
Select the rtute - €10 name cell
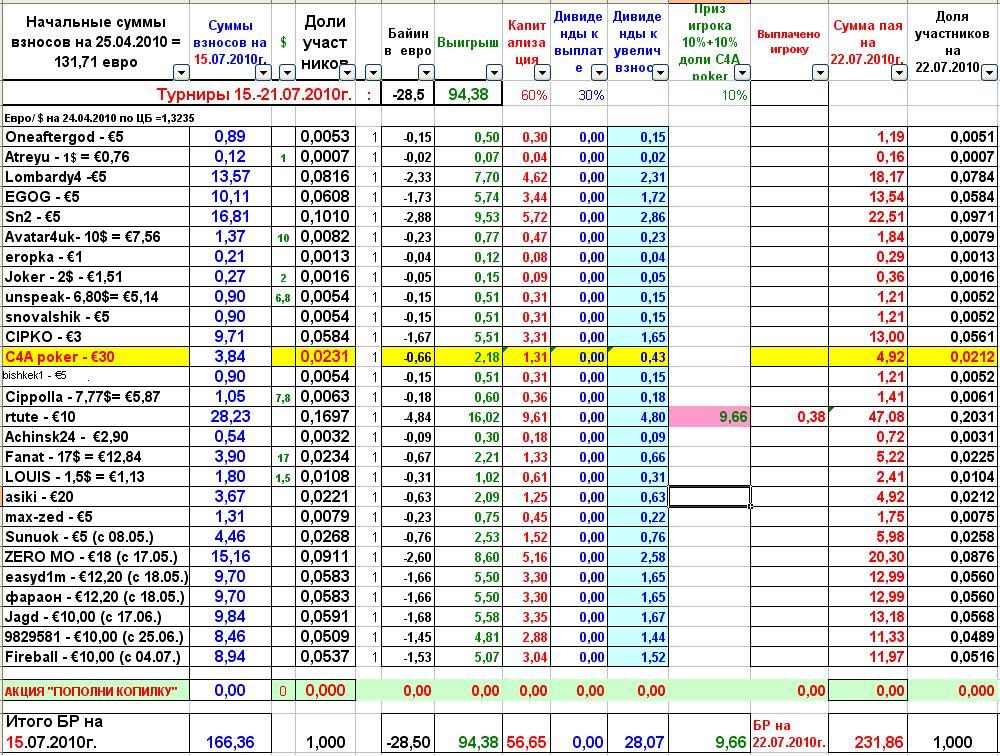tap(96, 417)
